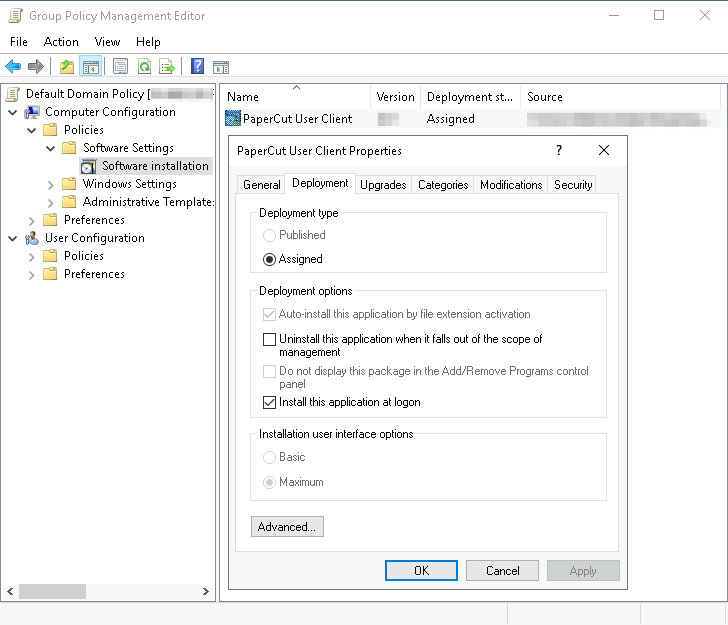Select the Basic user interface option
This screenshot has width=728, height=625.
[x=269, y=457]
